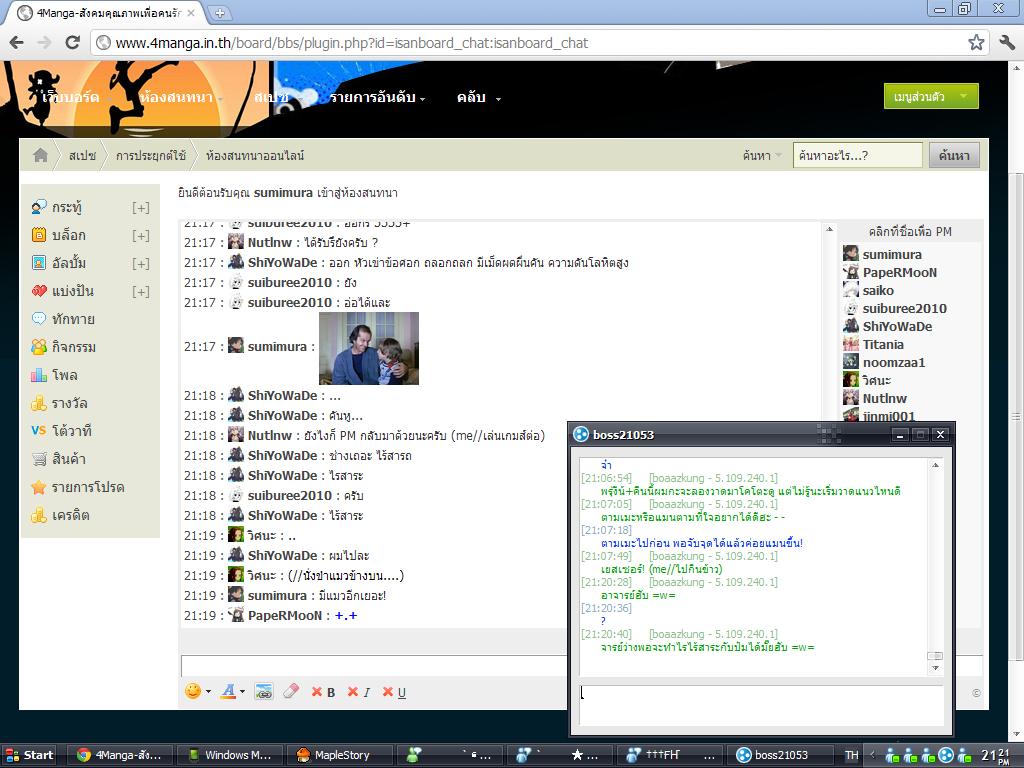Viewport: 1024px width, 768px height.
Task: Open the รายการอันดับ navigation menu
Action: click(377, 97)
